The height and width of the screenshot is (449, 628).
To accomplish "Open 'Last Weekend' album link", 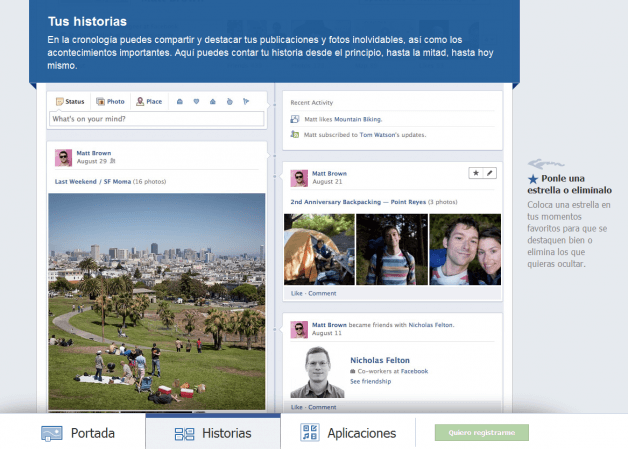I will pyautogui.click(x=76, y=181).
